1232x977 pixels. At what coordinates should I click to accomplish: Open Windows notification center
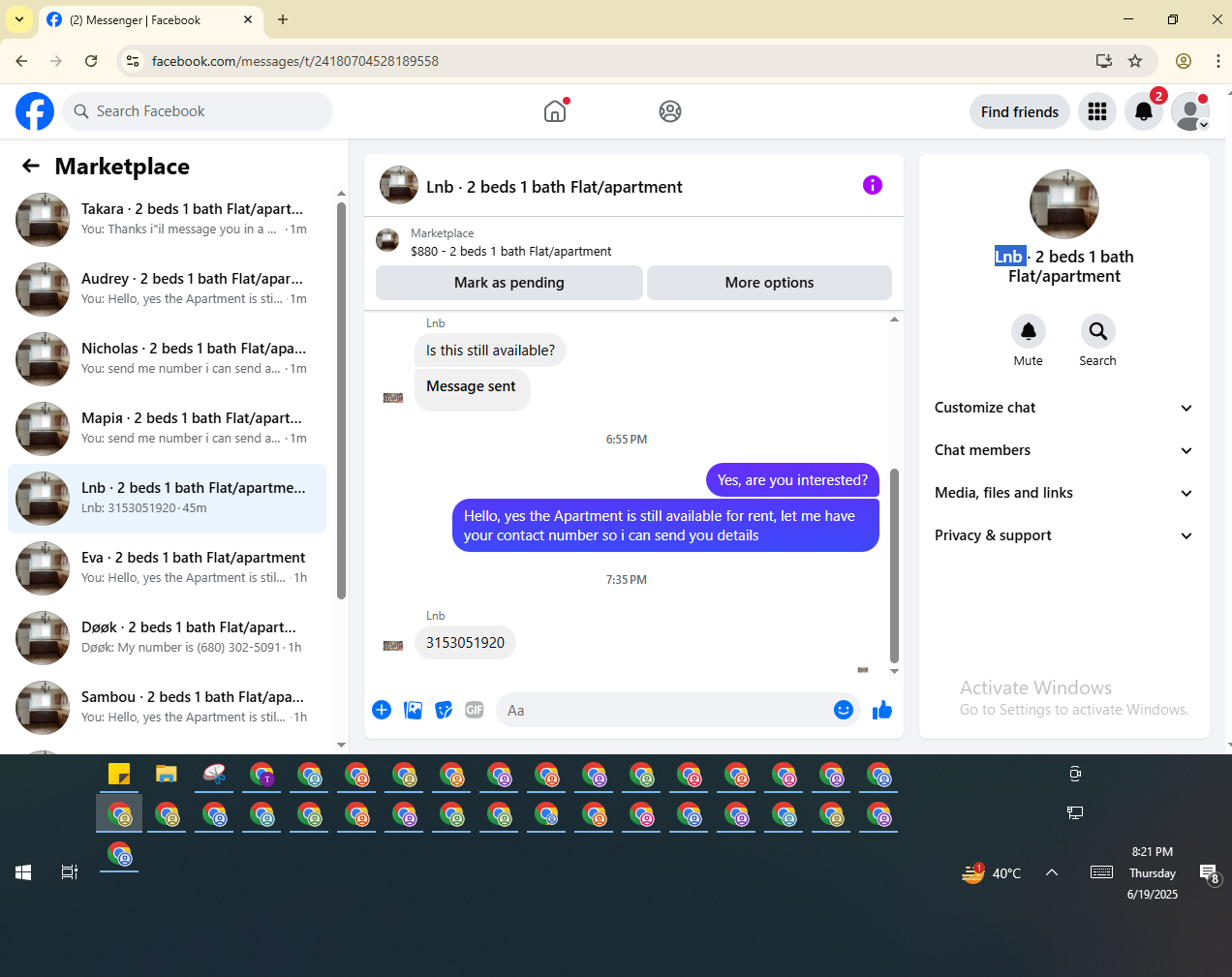(x=1210, y=873)
